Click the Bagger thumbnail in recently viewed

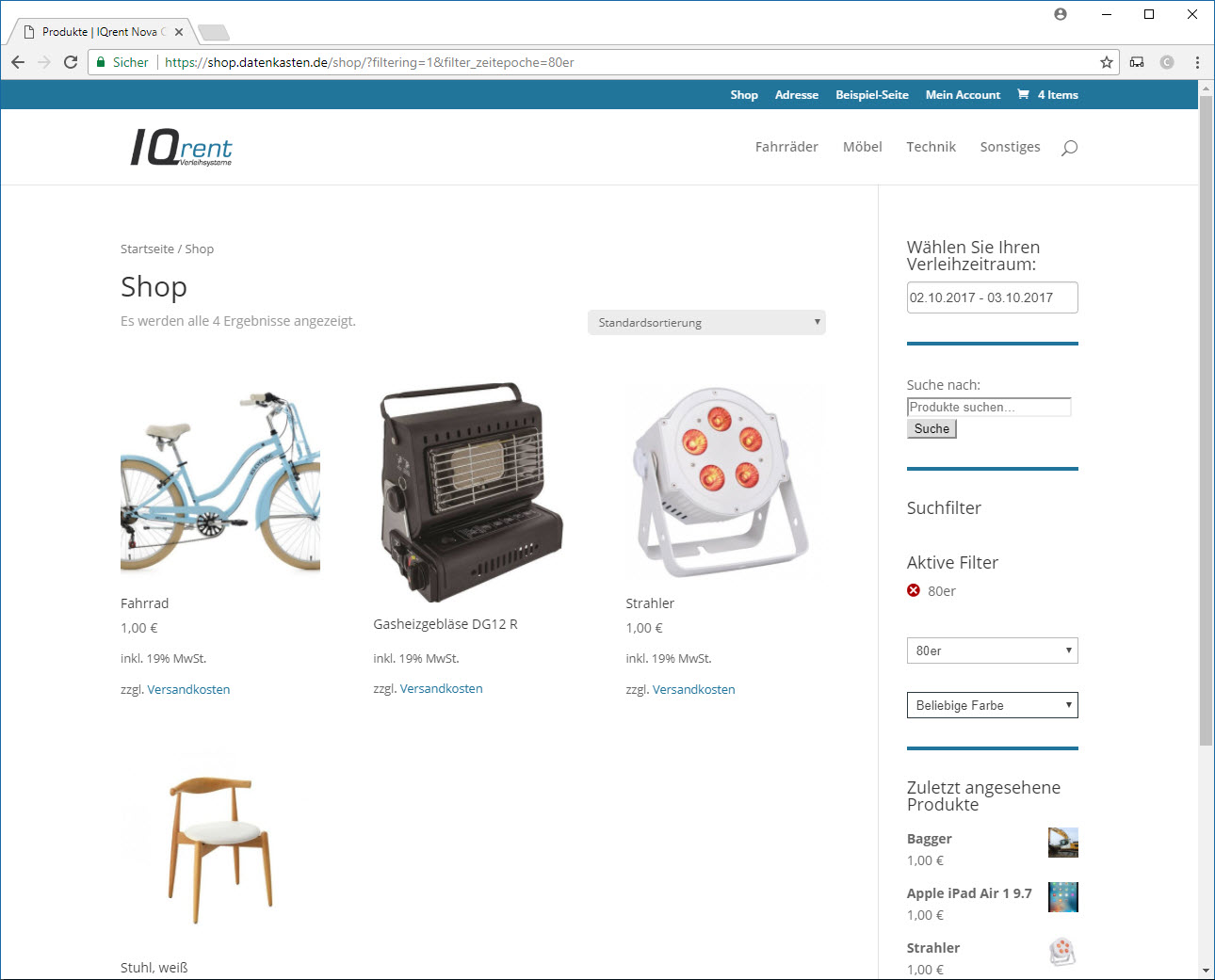click(x=1062, y=843)
